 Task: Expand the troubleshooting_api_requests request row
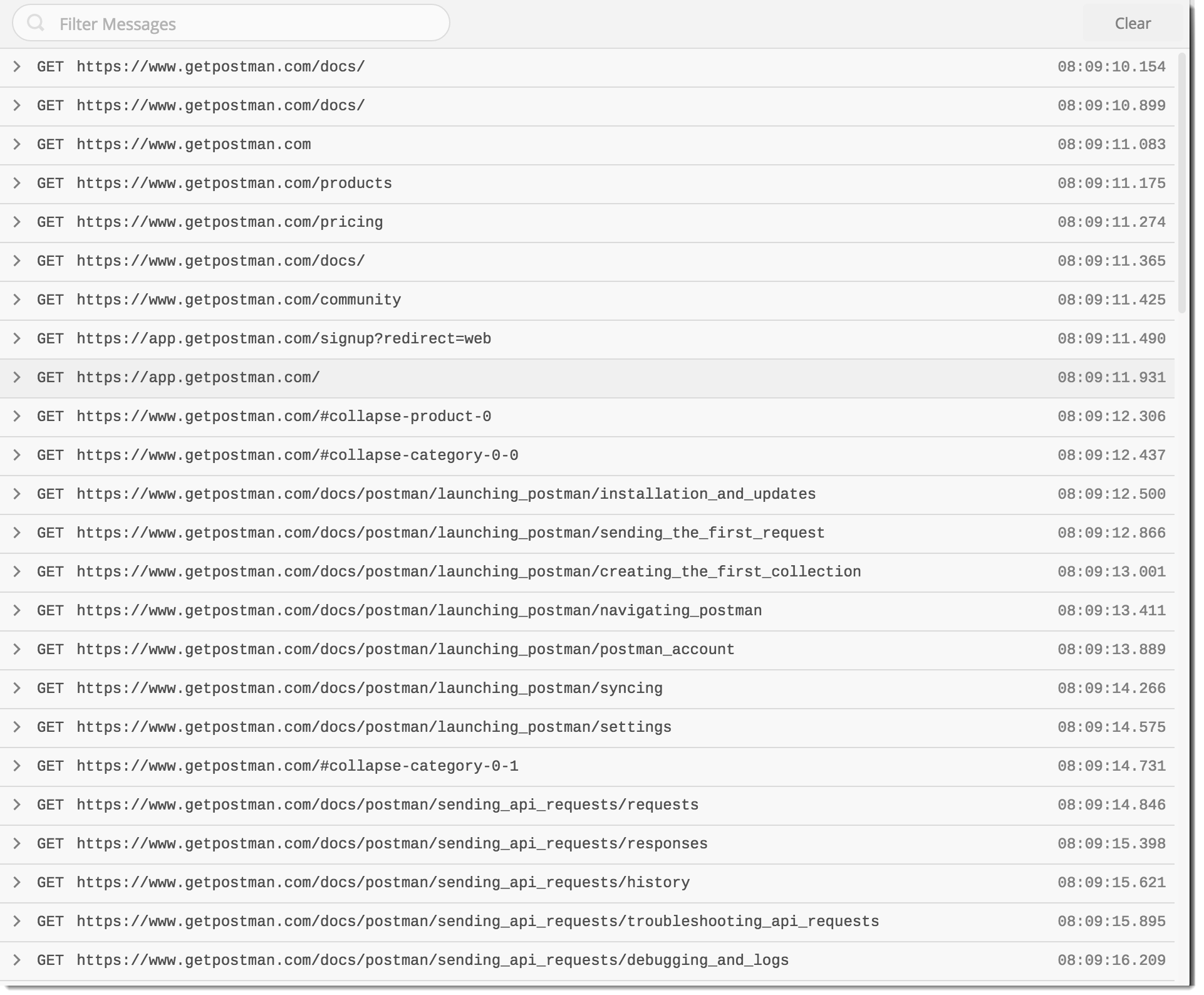[x=17, y=921]
